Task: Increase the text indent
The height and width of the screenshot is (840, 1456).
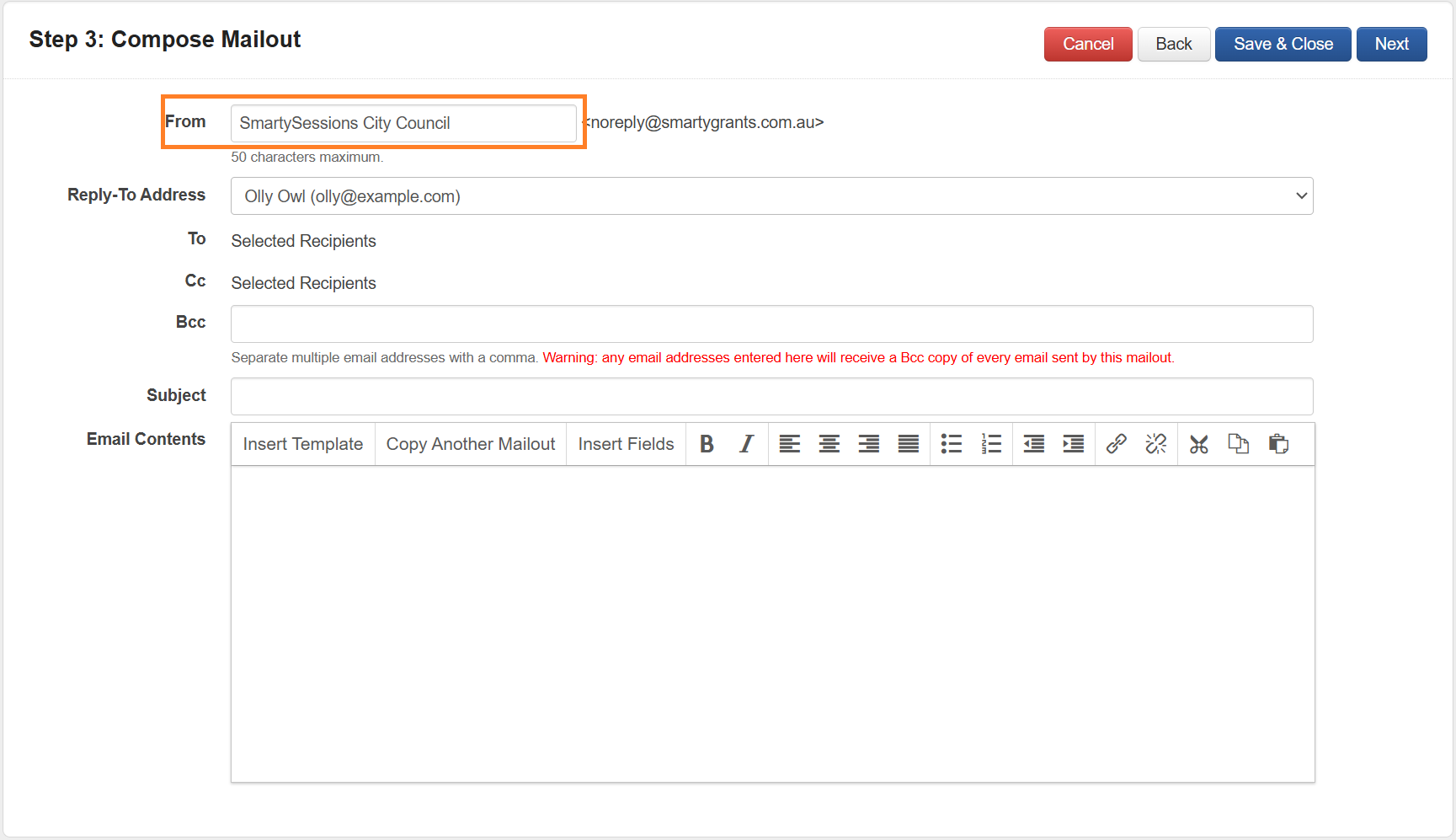Action: tap(1073, 444)
